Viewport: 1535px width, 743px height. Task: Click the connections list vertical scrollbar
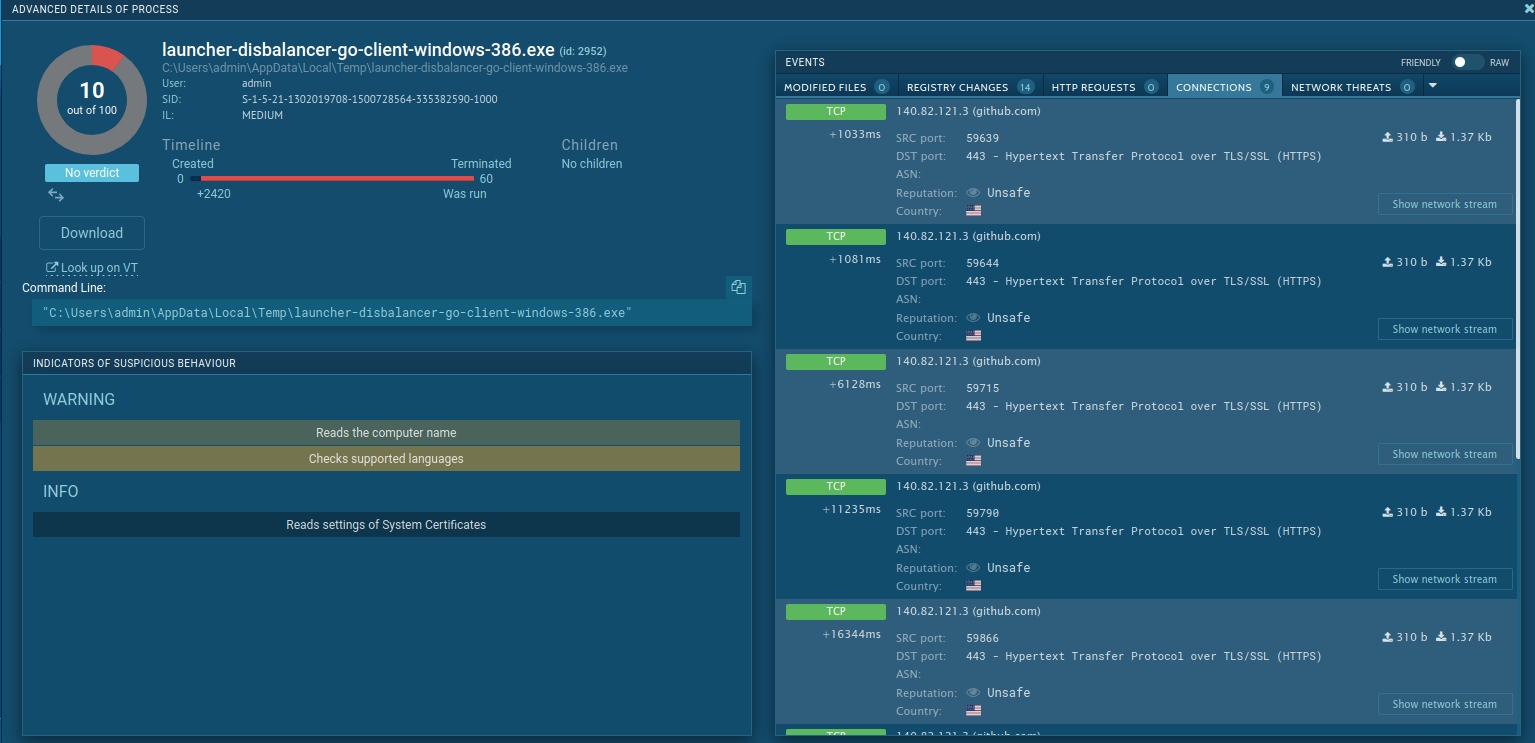pyautogui.click(x=1517, y=280)
